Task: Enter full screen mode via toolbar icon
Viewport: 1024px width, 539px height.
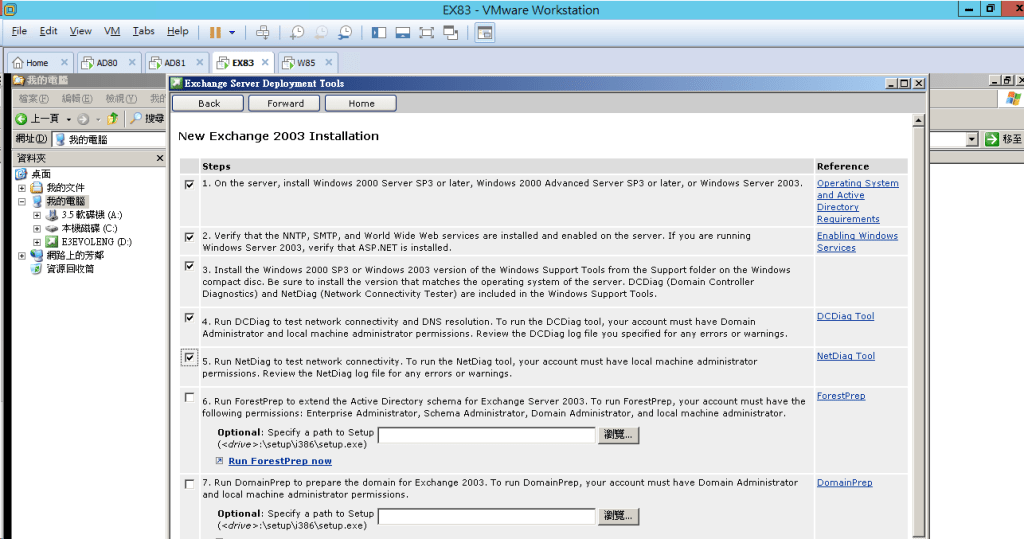Action: tap(427, 32)
